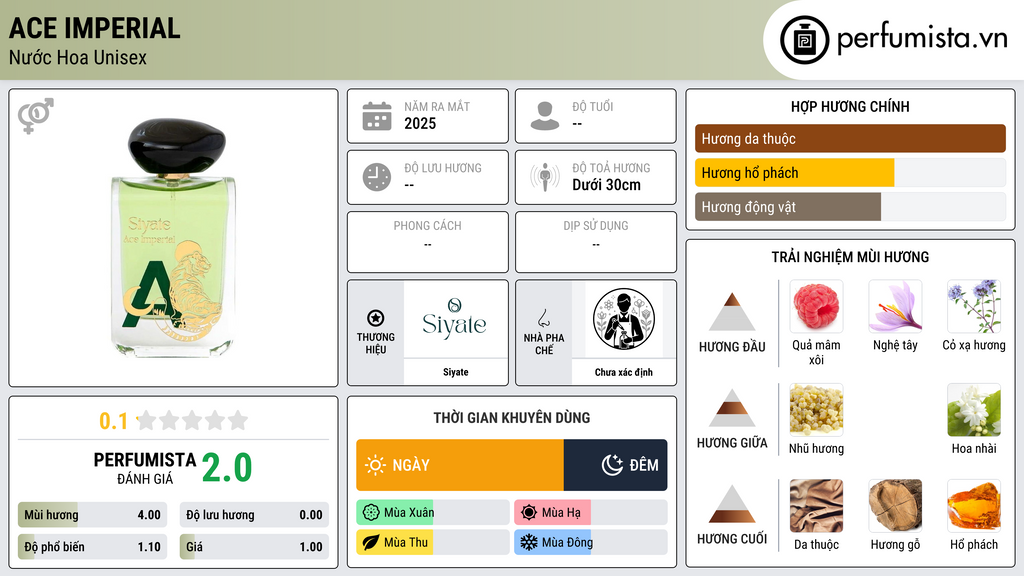This screenshot has height=576, width=1024.
Task: Click the Hương đầu pyramid icon
Action: pos(732,312)
